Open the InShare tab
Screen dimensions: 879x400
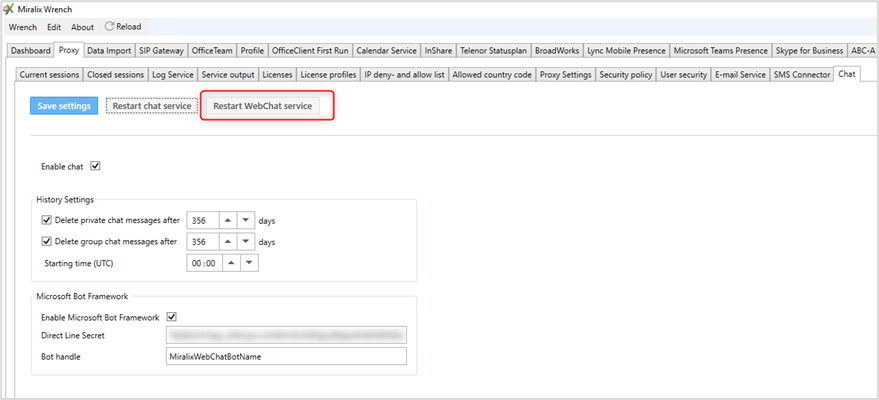point(438,50)
